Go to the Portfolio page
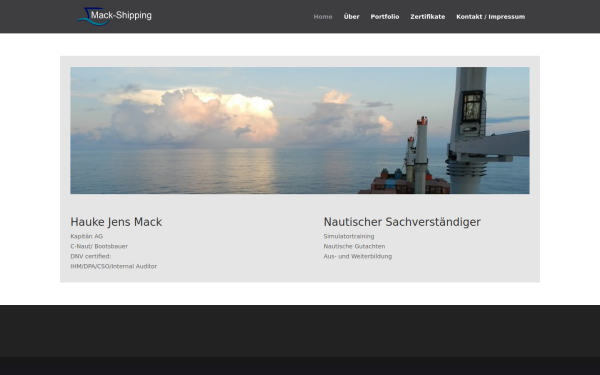 pos(385,17)
